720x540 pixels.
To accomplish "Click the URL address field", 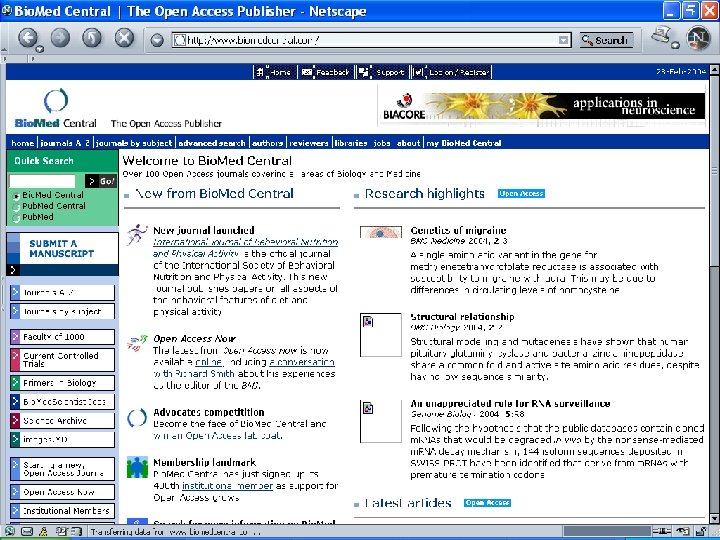I will click(x=371, y=40).
